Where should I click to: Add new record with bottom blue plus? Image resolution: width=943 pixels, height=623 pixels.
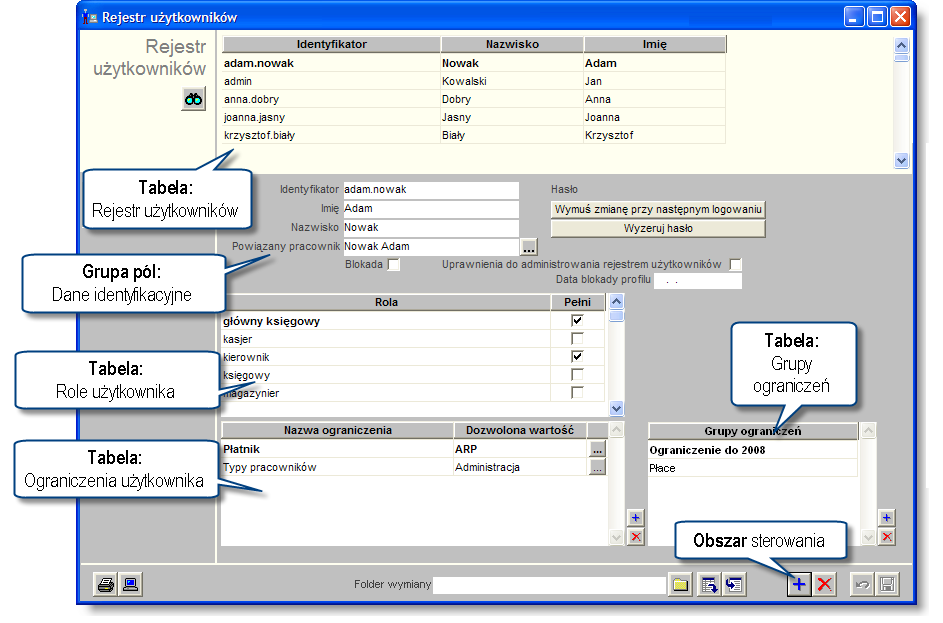799,585
